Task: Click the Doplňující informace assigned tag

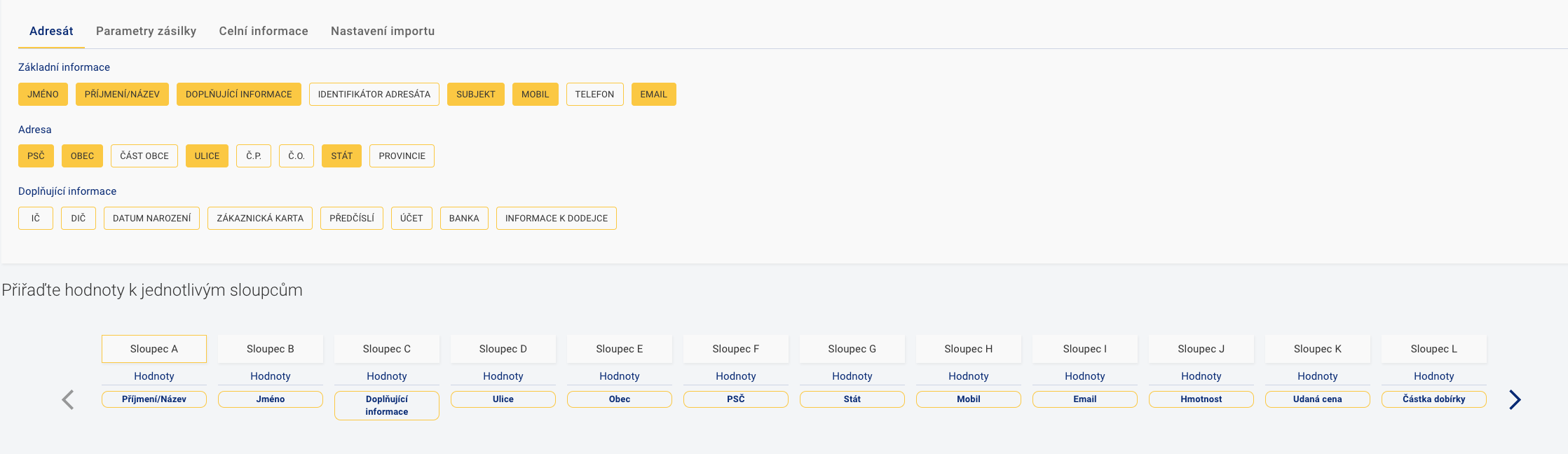Action: [x=387, y=406]
